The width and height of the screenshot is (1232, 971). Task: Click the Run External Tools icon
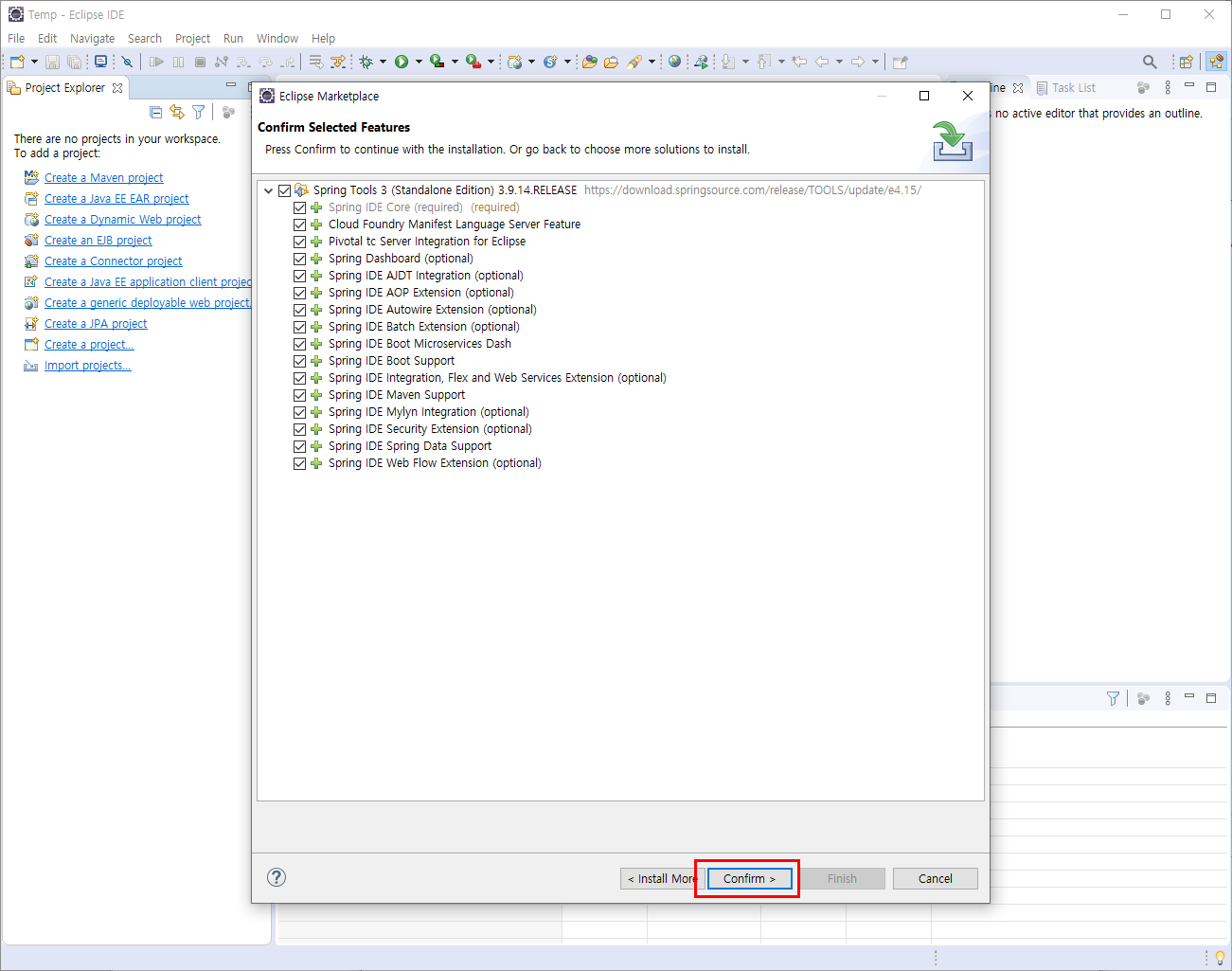pos(473,62)
